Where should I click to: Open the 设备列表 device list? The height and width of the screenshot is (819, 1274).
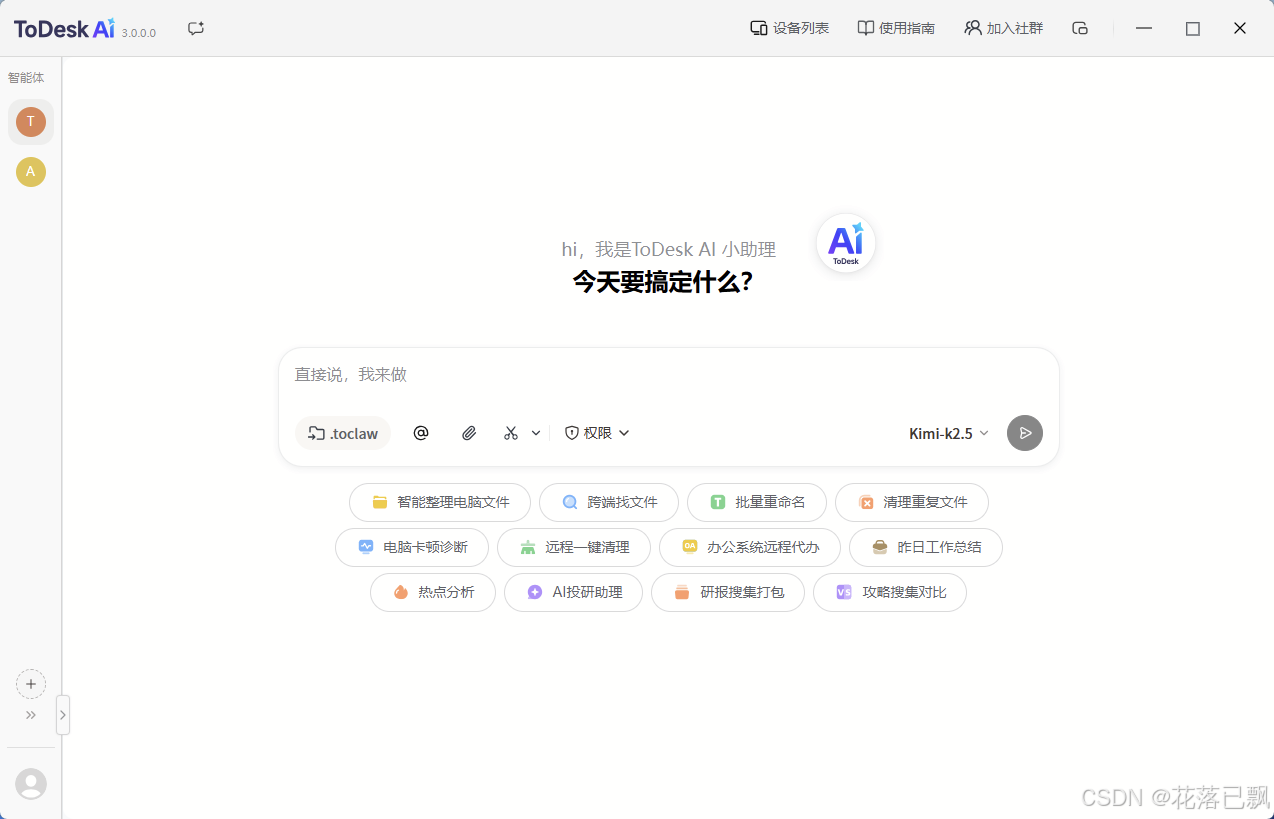coord(789,28)
